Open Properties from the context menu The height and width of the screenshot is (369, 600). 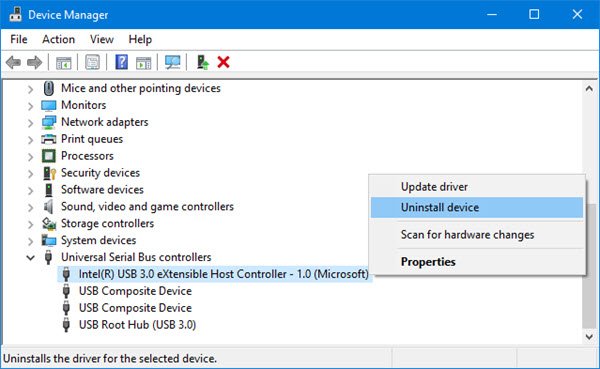477,262
